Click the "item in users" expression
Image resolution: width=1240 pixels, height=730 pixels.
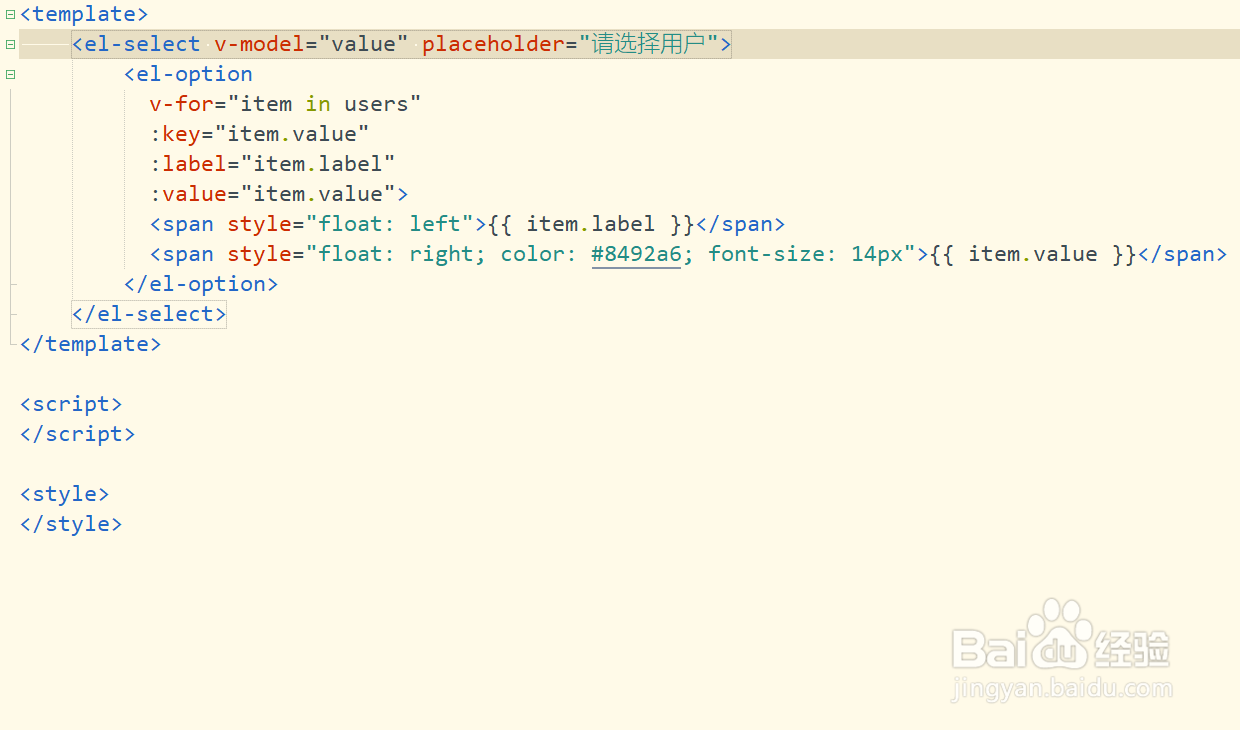click(325, 104)
